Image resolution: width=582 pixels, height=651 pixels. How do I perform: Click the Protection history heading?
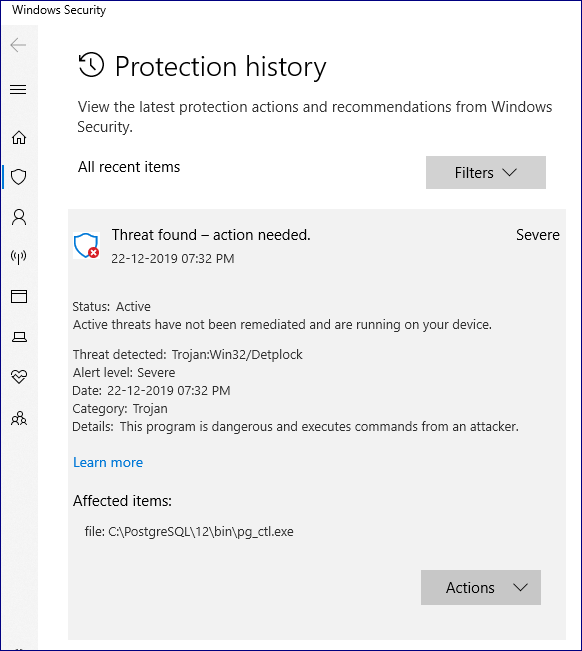(220, 66)
